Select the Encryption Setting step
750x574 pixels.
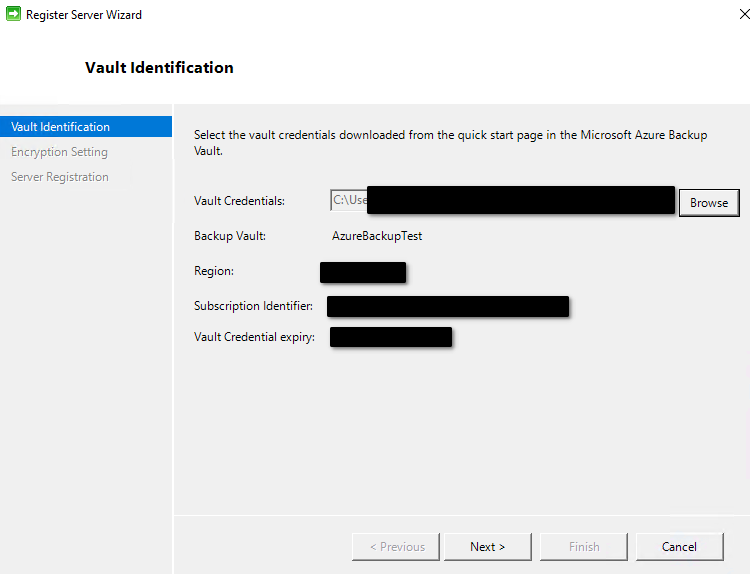(59, 152)
